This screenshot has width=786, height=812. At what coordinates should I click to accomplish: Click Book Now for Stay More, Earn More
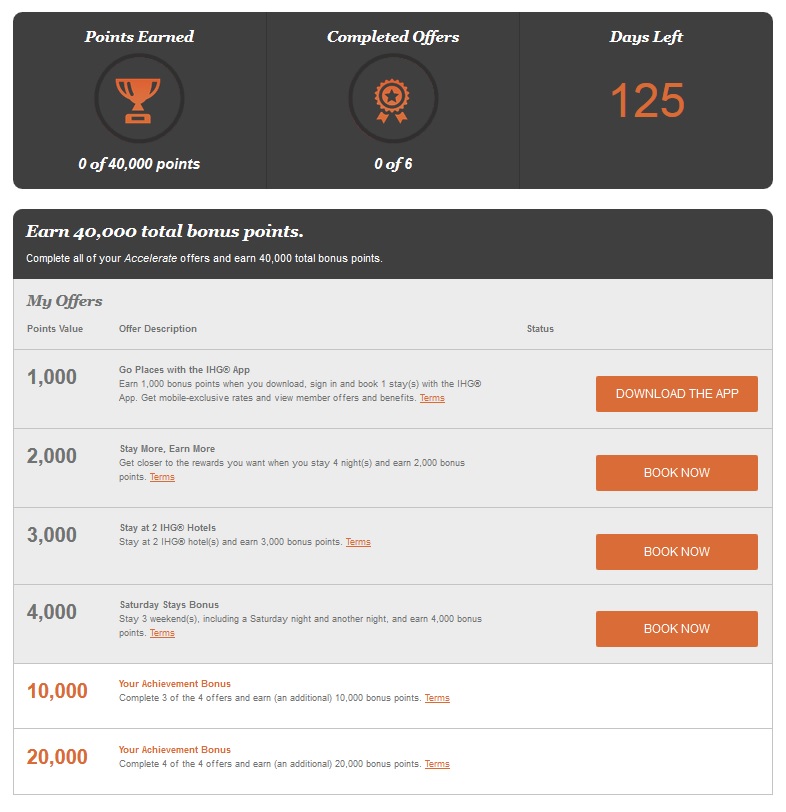pyautogui.click(x=676, y=473)
